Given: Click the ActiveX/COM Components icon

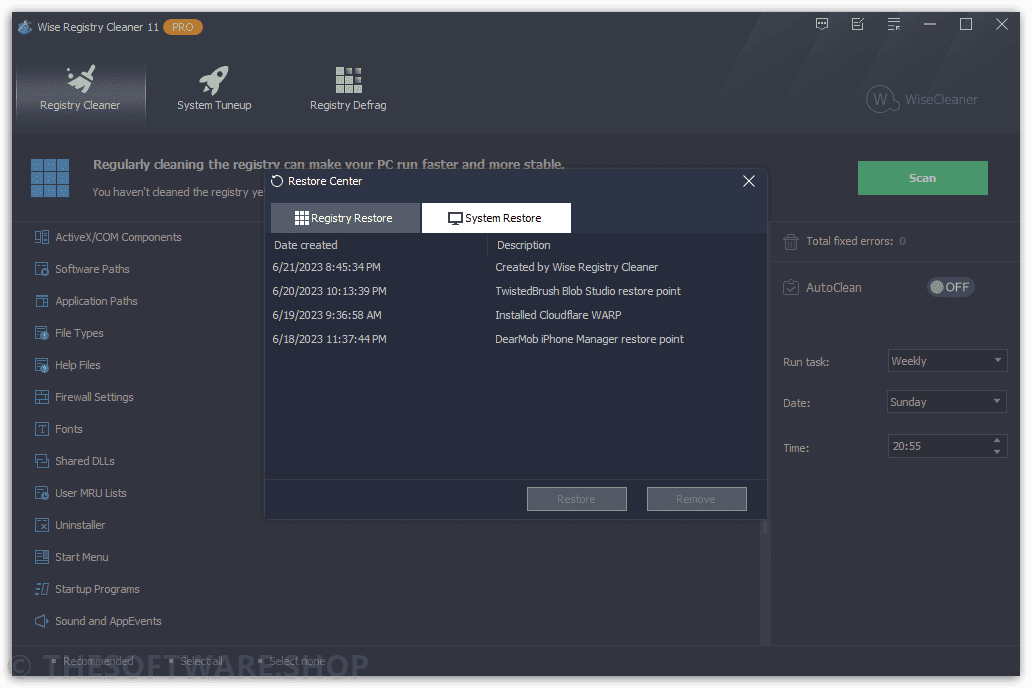Looking at the screenshot, I should click(41, 237).
